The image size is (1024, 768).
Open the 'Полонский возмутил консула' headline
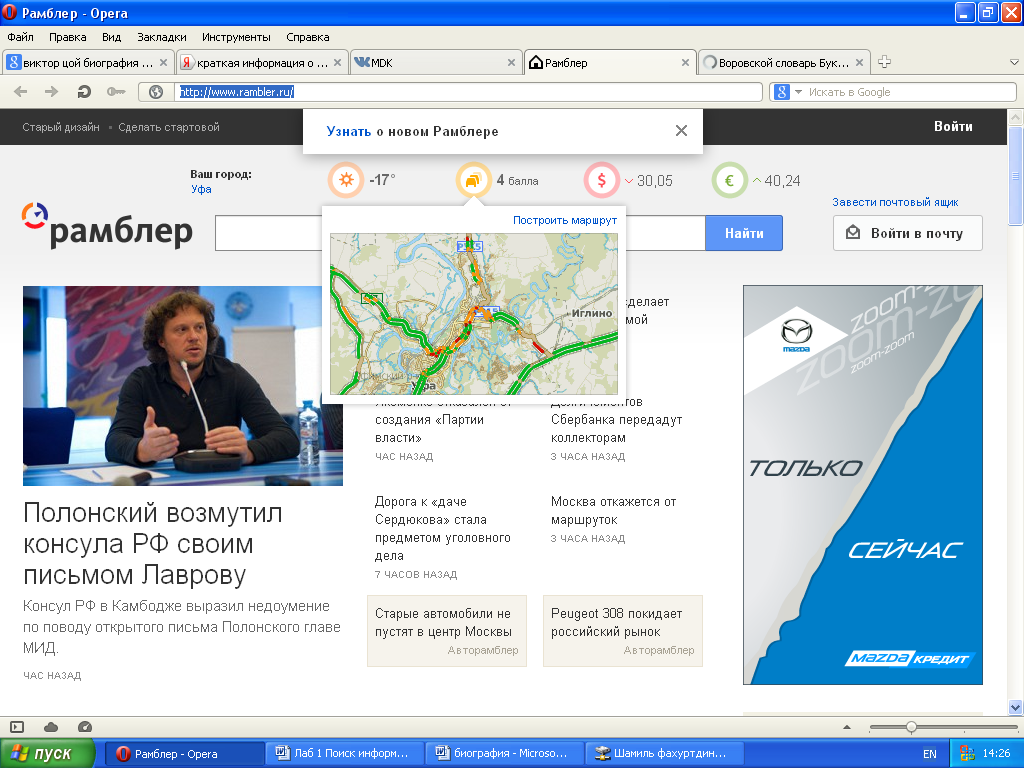[x=153, y=544]
